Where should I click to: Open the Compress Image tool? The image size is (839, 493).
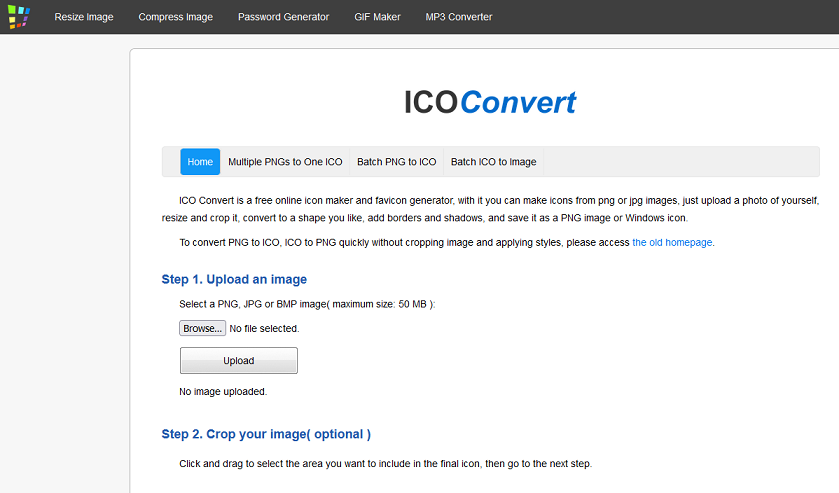[176, 17]
